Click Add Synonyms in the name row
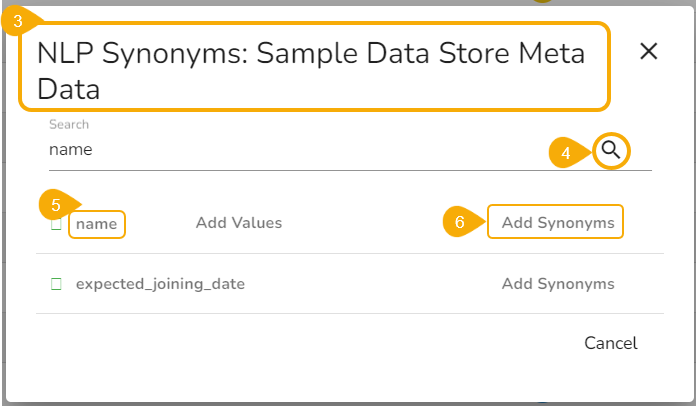This screenshot has height=406, width=696. pyautogui.click(x=557, y=223)
